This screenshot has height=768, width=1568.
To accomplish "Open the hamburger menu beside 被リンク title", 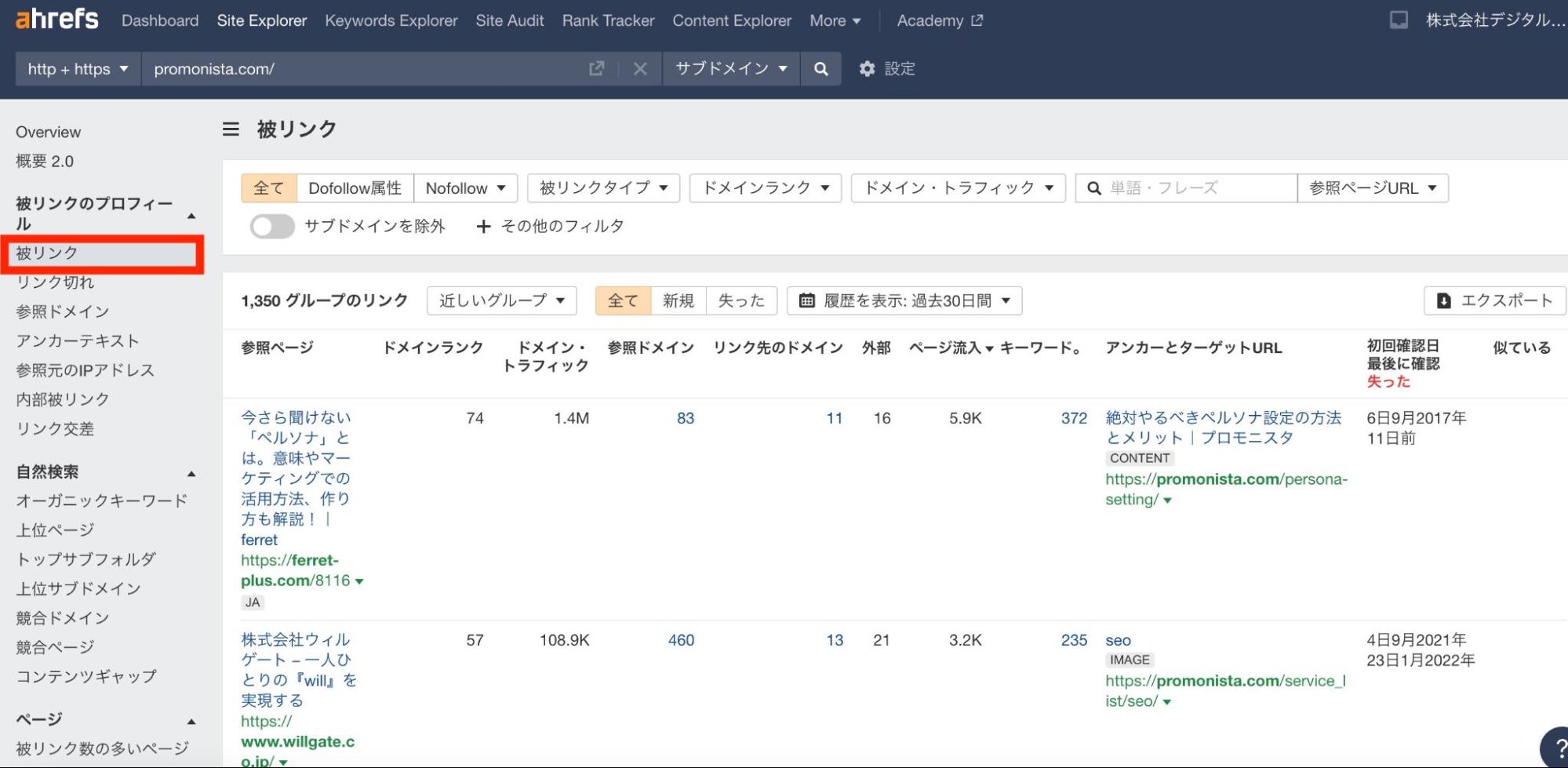I will 231,129.
